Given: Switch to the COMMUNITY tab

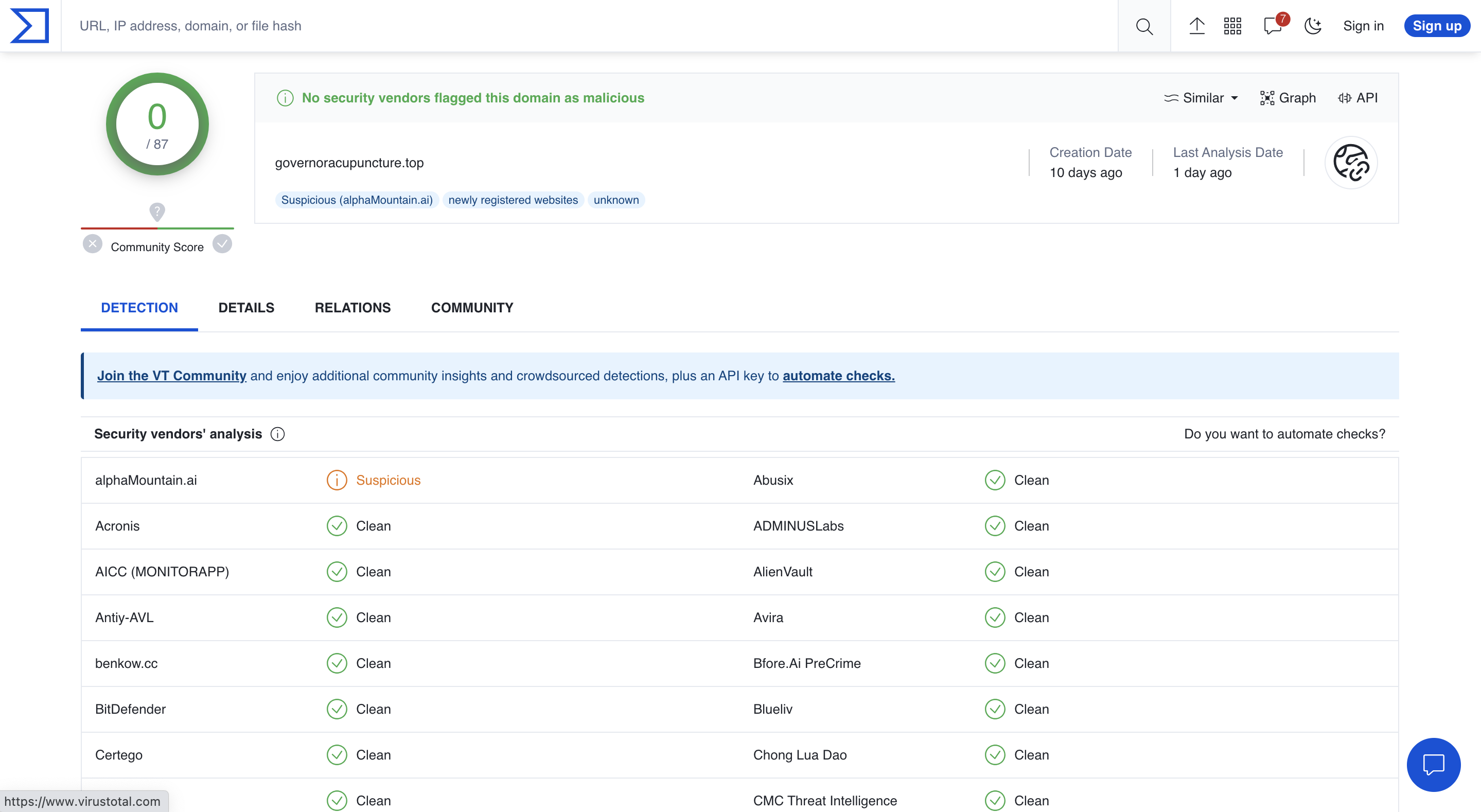Looking at the screenshot, I should (x=472, y=308).
